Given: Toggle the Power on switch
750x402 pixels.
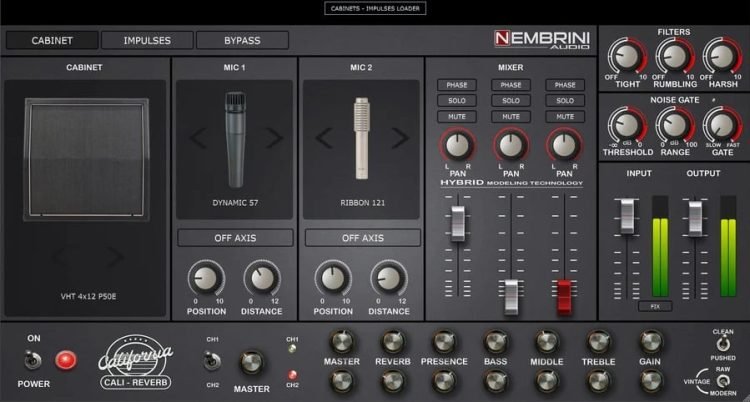Looking at the screenshot, I should (x=32, y=359).
